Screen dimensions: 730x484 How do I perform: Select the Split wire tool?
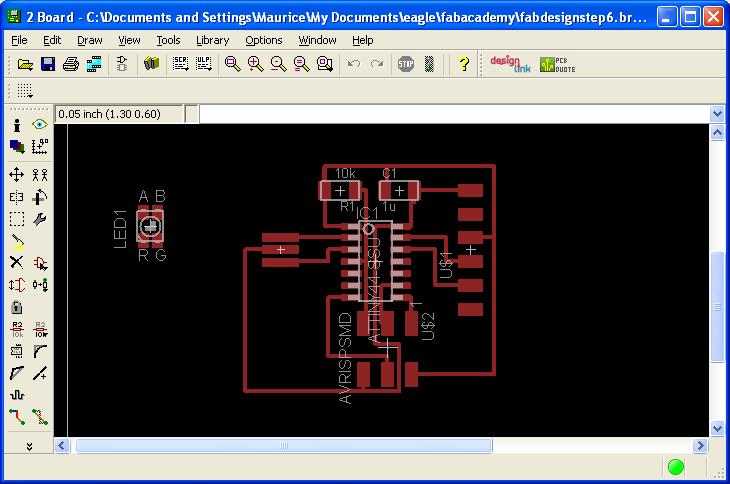coord(16,373)
